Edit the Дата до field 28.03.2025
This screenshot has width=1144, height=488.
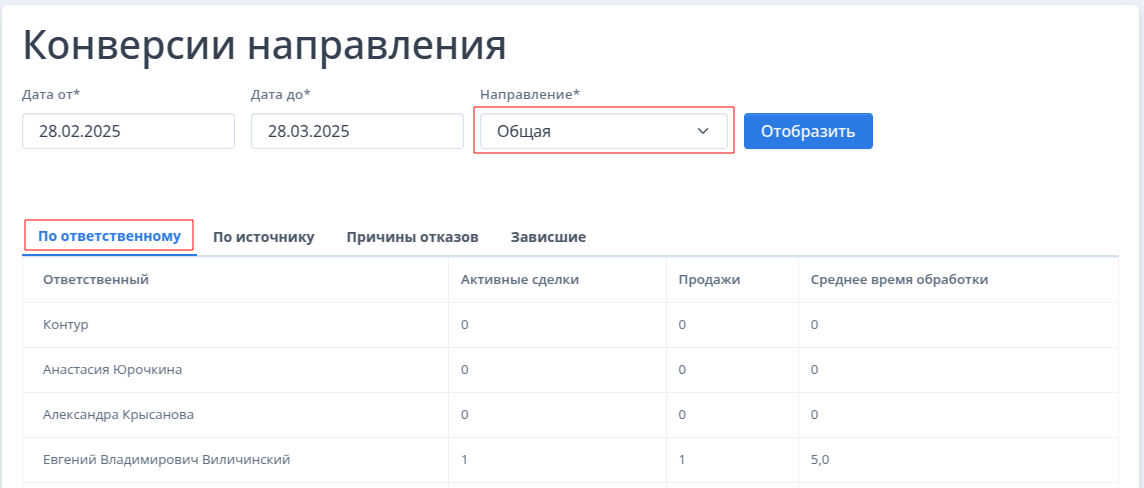coord(358,131)
